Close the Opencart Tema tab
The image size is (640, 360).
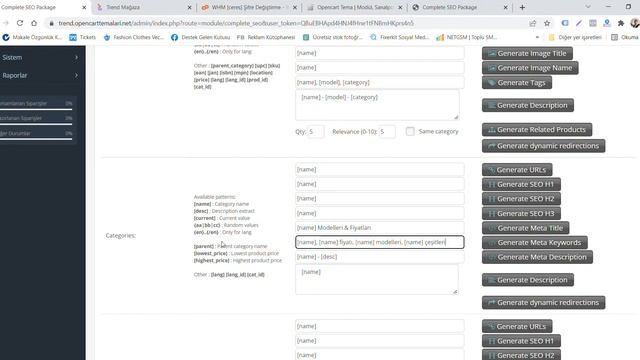[400, 7]
